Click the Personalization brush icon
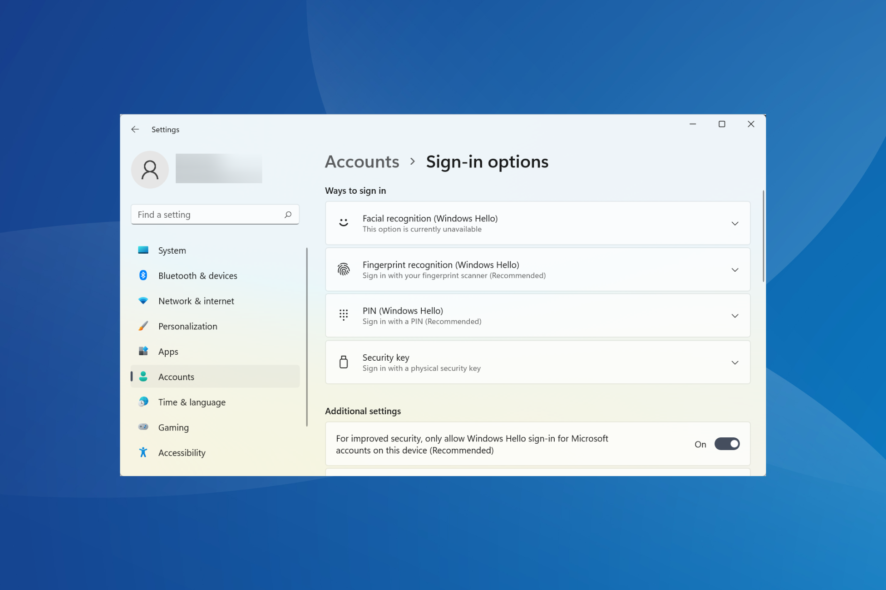This screenshot has height=590, width=886. 144,326
